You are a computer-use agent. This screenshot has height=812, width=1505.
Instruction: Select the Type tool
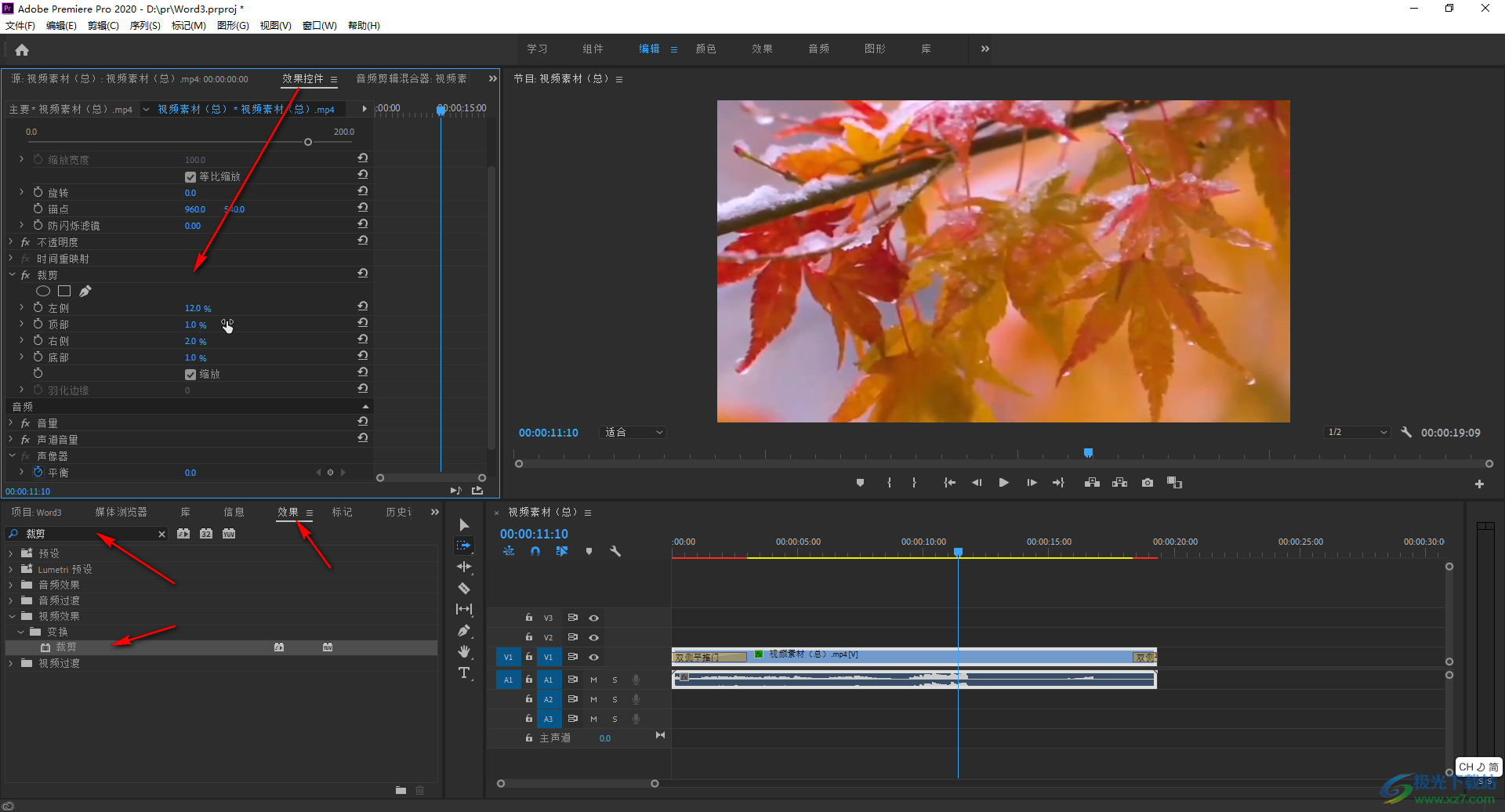click(x=464, y=672)
